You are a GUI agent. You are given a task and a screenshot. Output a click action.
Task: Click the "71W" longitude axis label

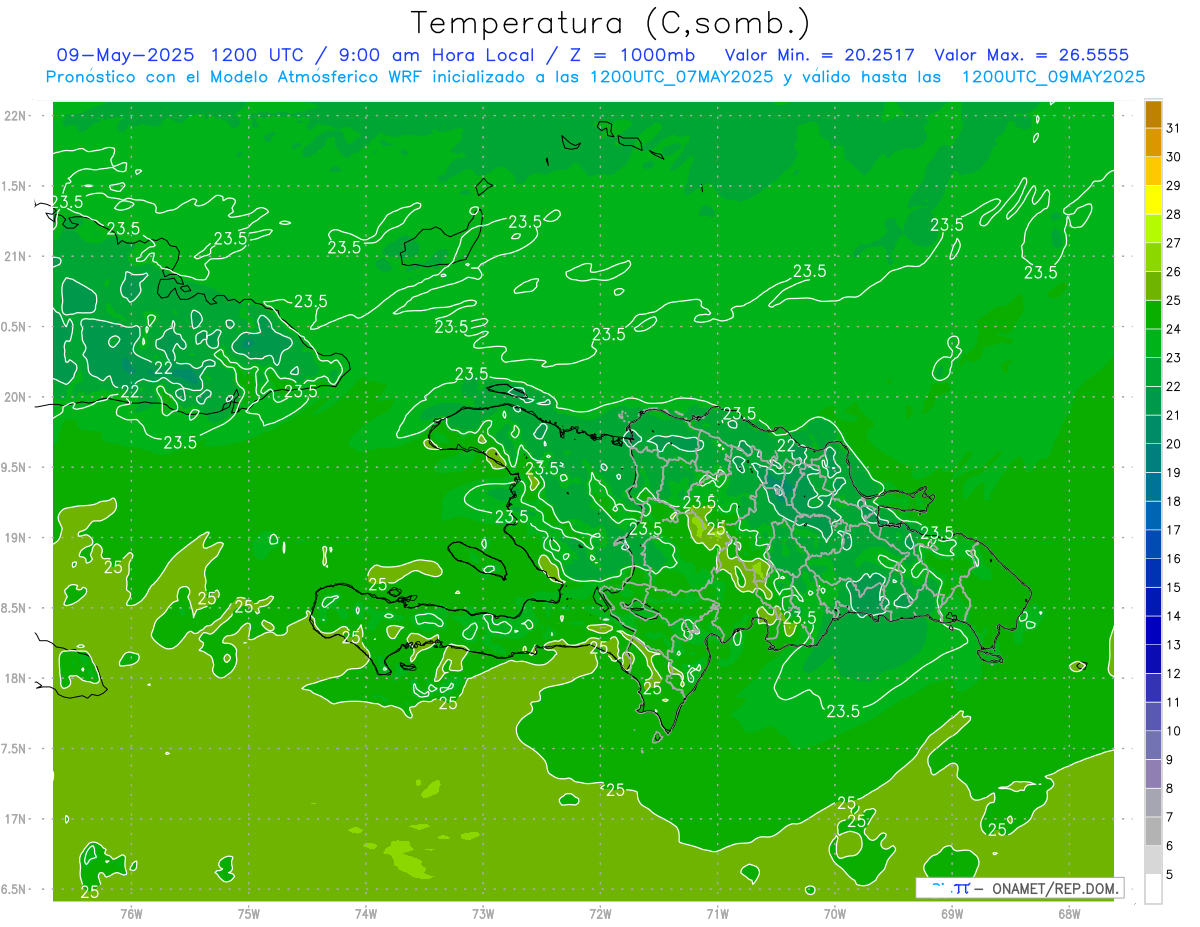[x=717, y=913]
